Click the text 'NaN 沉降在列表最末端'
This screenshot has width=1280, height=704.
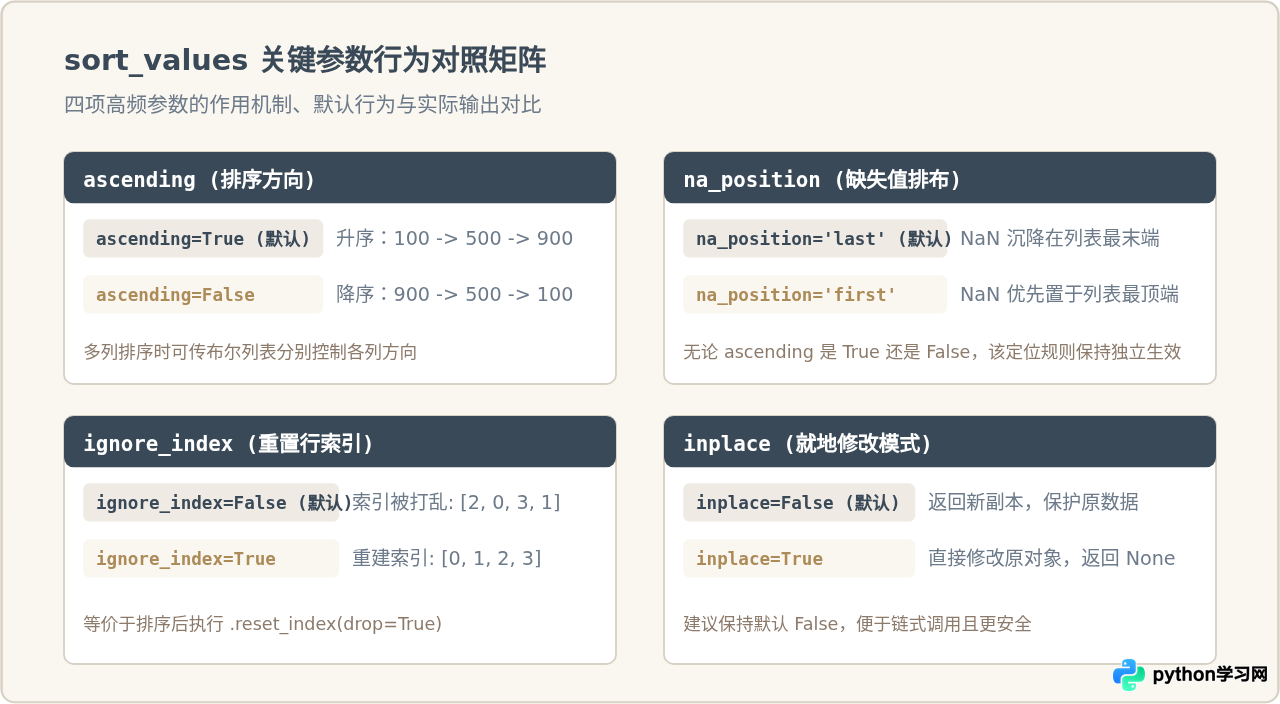point(1060,238)
